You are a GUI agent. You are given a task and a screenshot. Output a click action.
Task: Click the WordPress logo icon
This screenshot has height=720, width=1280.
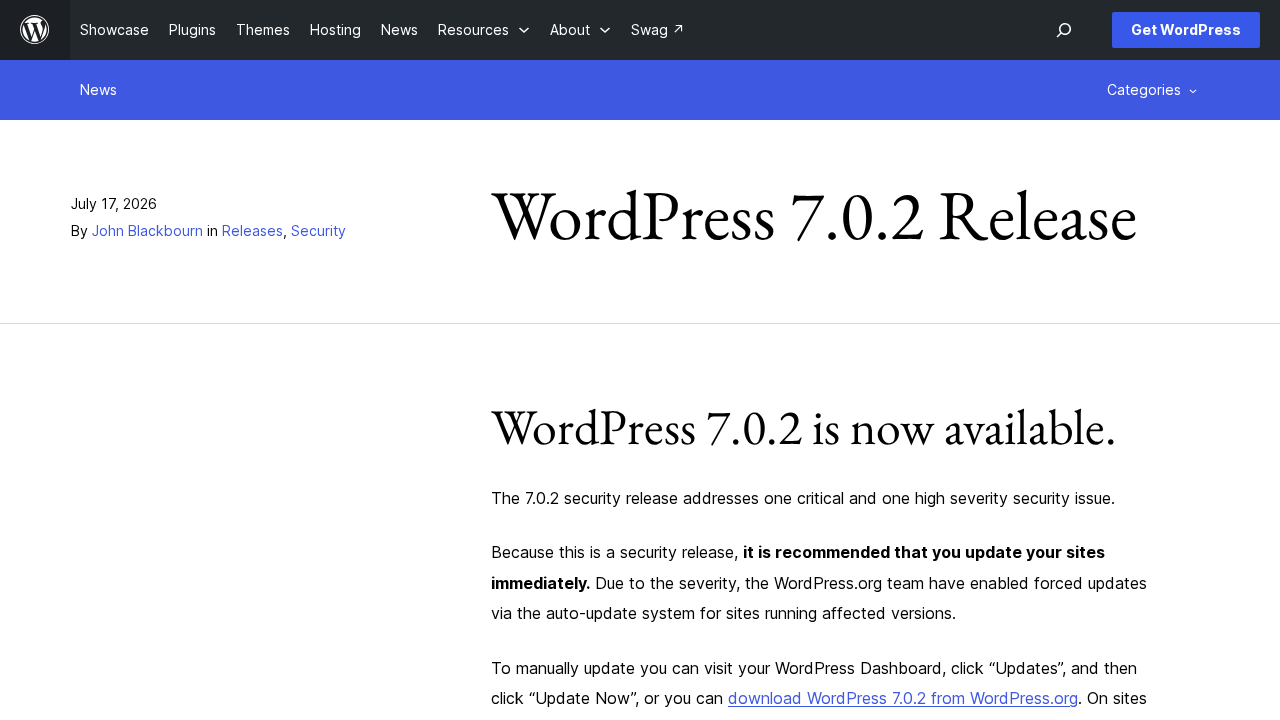pyautogui.click(x=35, y=30)
